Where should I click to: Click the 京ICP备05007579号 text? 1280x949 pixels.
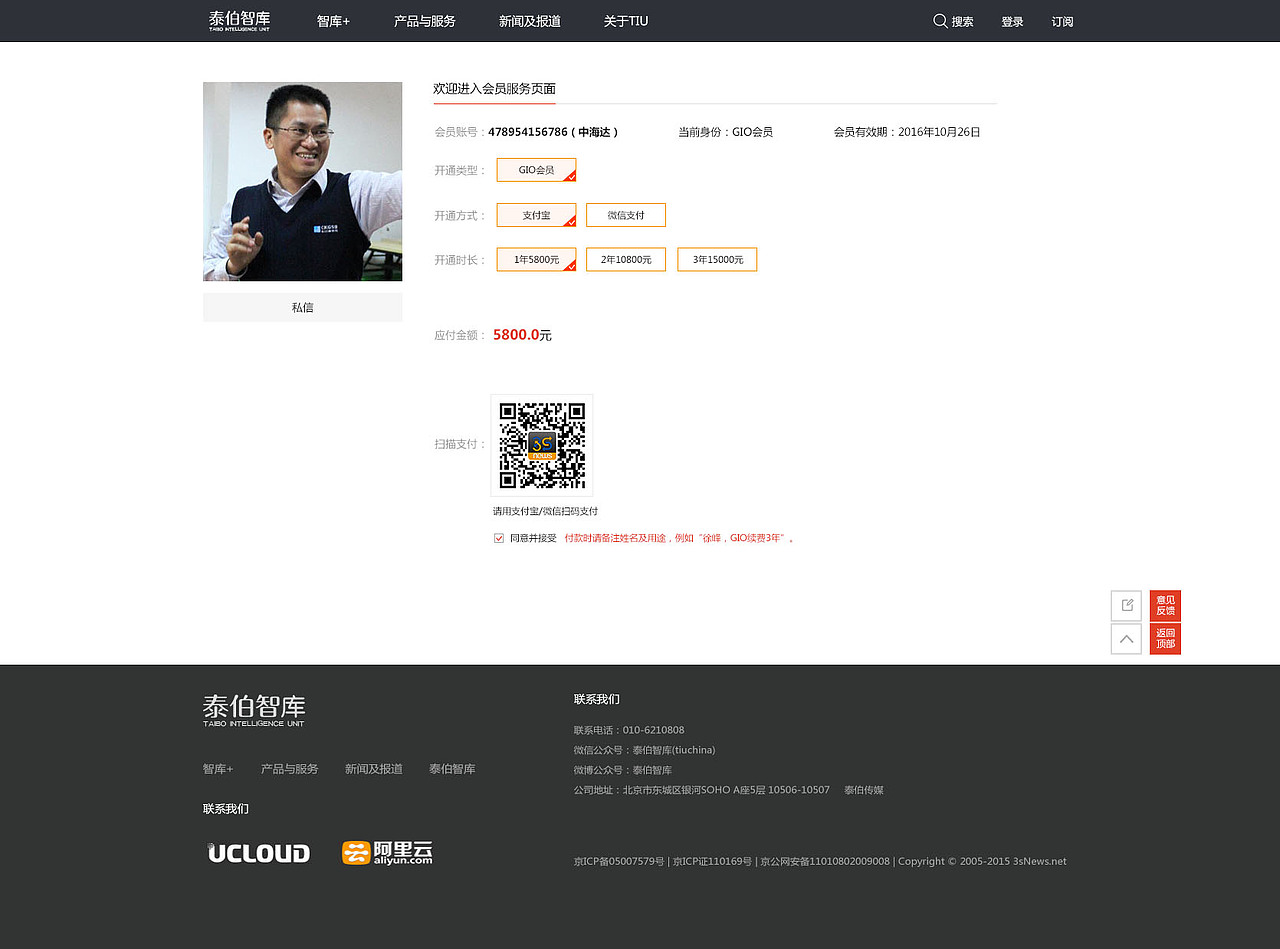pyautogui.click(x=619, y=861)
